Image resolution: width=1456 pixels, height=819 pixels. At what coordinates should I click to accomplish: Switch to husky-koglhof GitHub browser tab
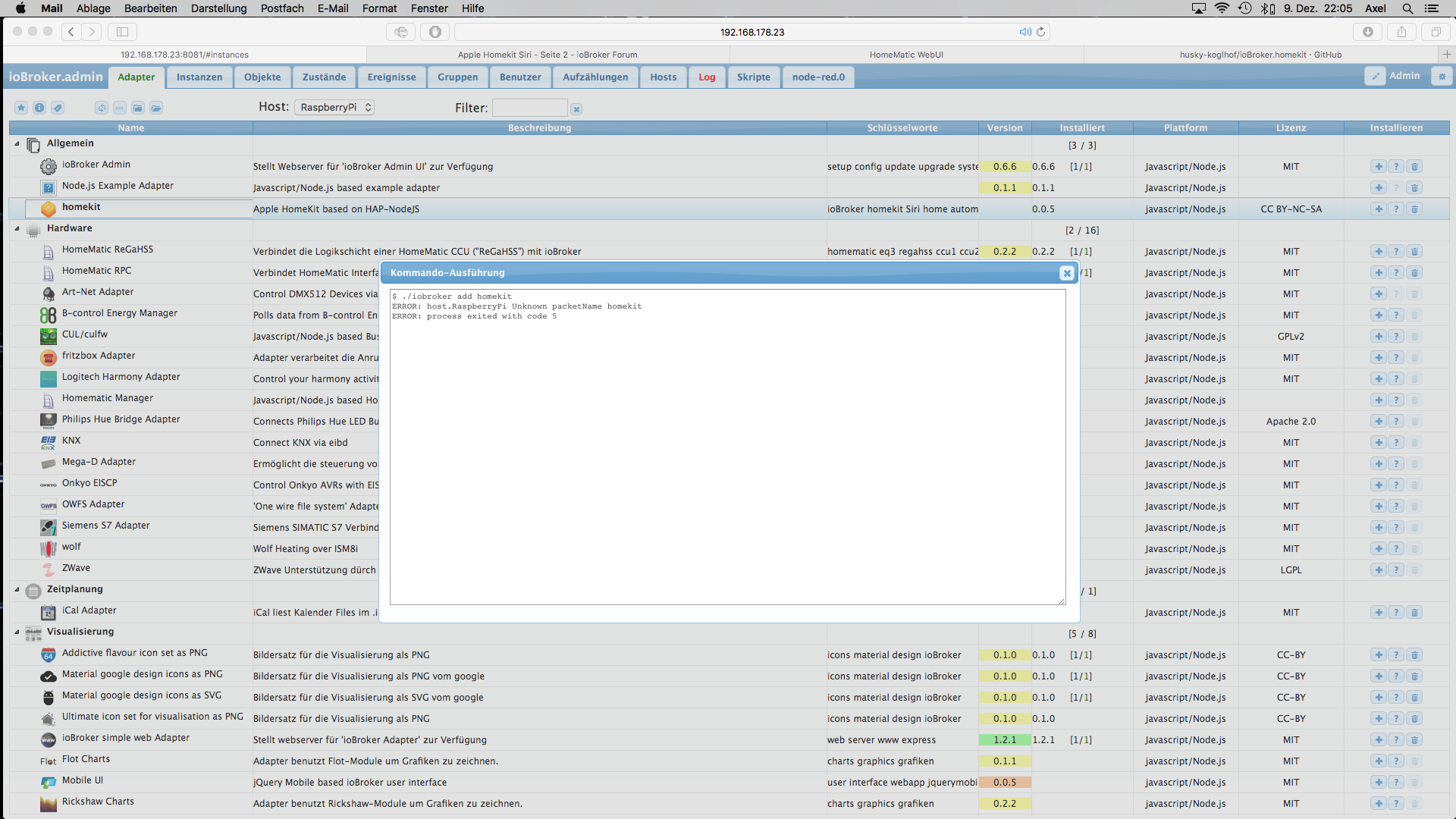[1260, 55]
